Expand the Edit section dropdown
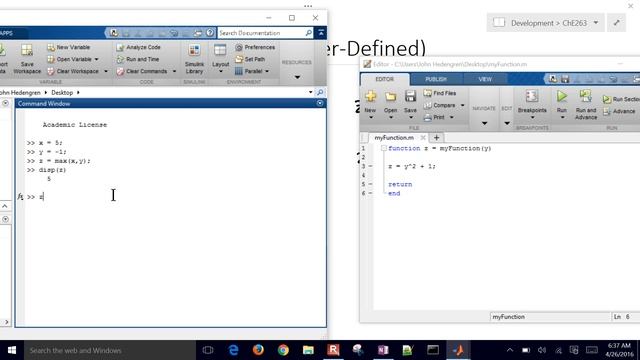This screenshot has height=360, width=640. pos(507,123)
